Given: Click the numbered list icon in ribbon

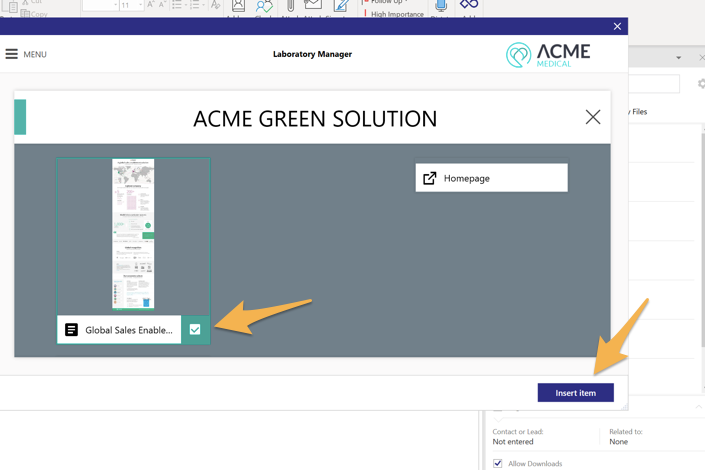Looking at the screenshot, I should click(x=195, y=4).
